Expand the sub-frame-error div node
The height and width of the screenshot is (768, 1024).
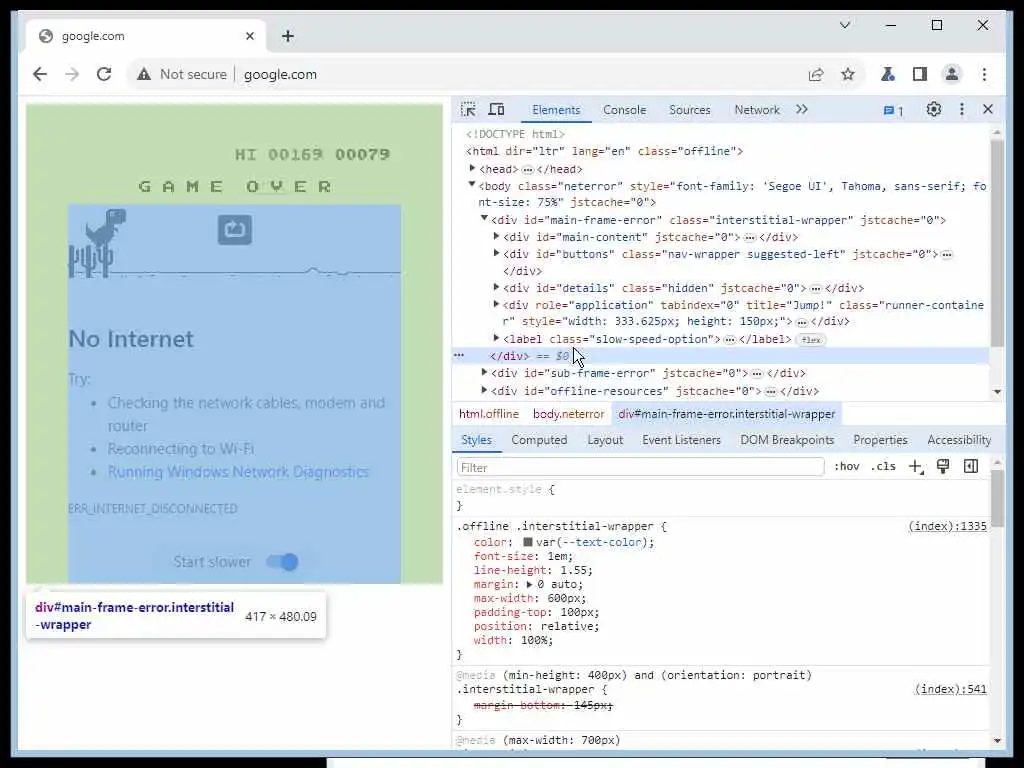(484, 372)
